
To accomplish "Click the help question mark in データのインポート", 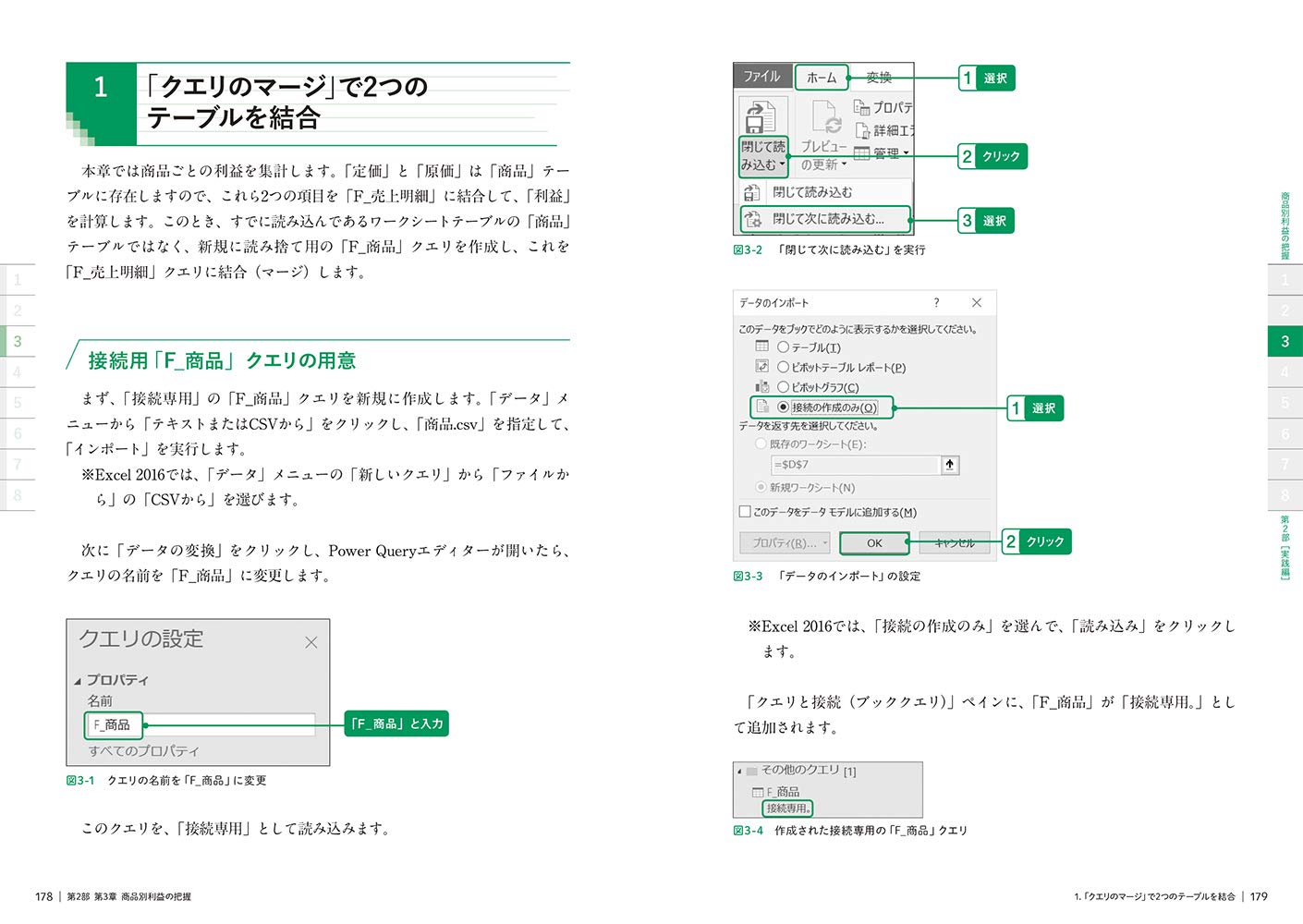I will point(936,302).
